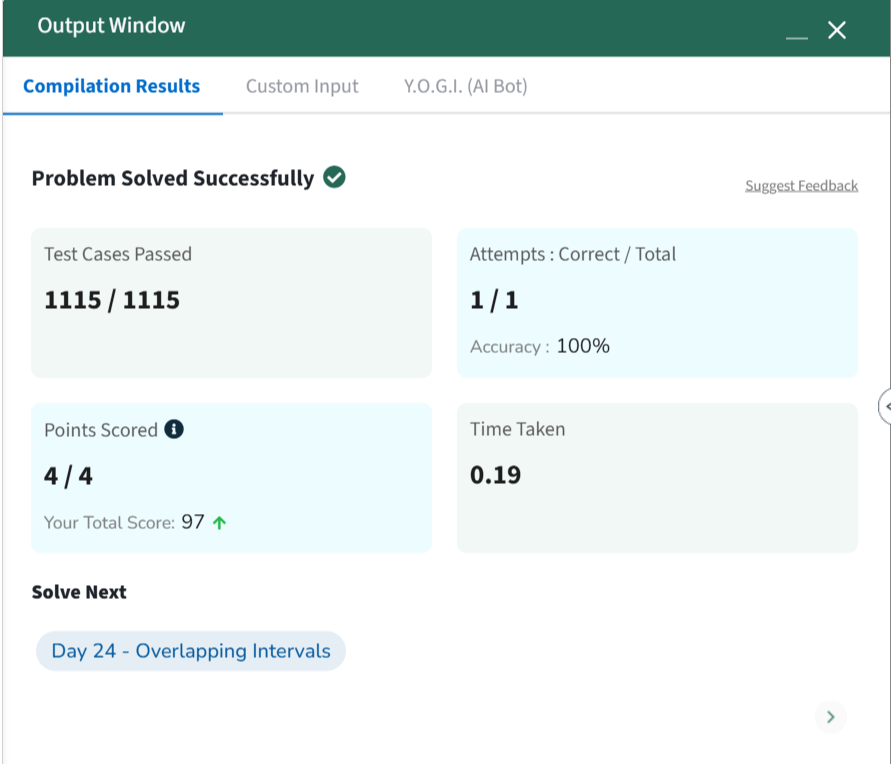Screen dimensions: 891x764
Task: Close the Output Window
Action: (836, 30)
